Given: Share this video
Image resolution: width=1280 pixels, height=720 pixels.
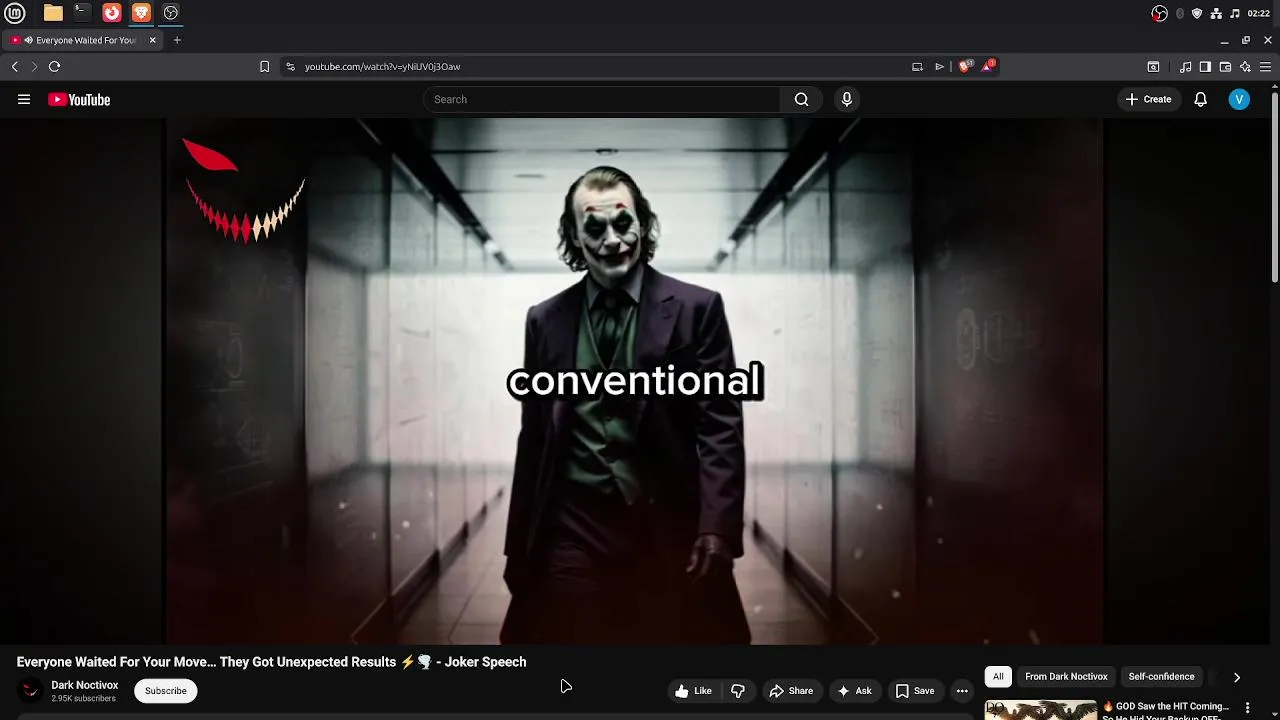Looking at the screenshot, I should 790,691.
